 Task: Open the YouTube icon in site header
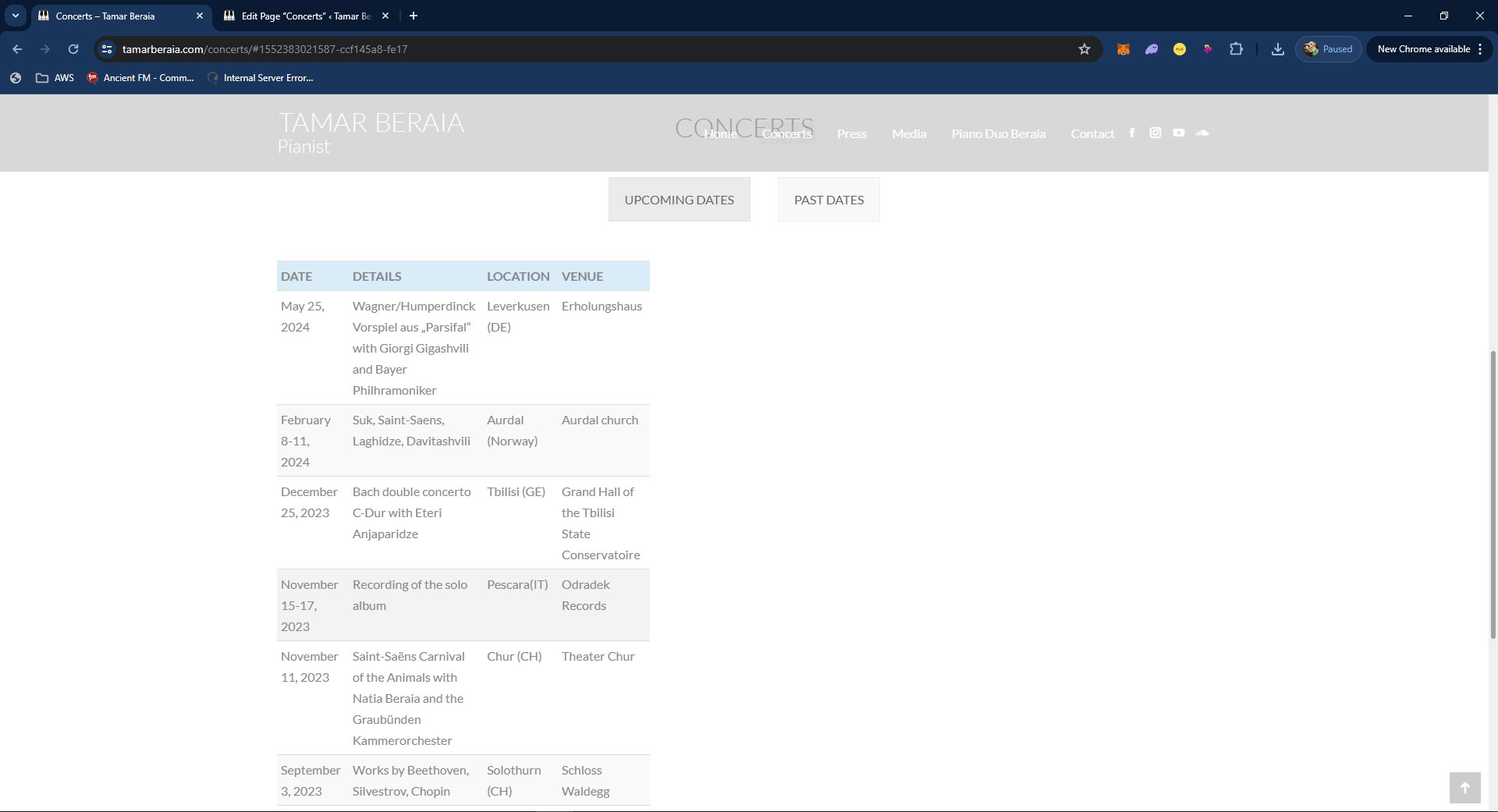click(x=1179, y=133)
